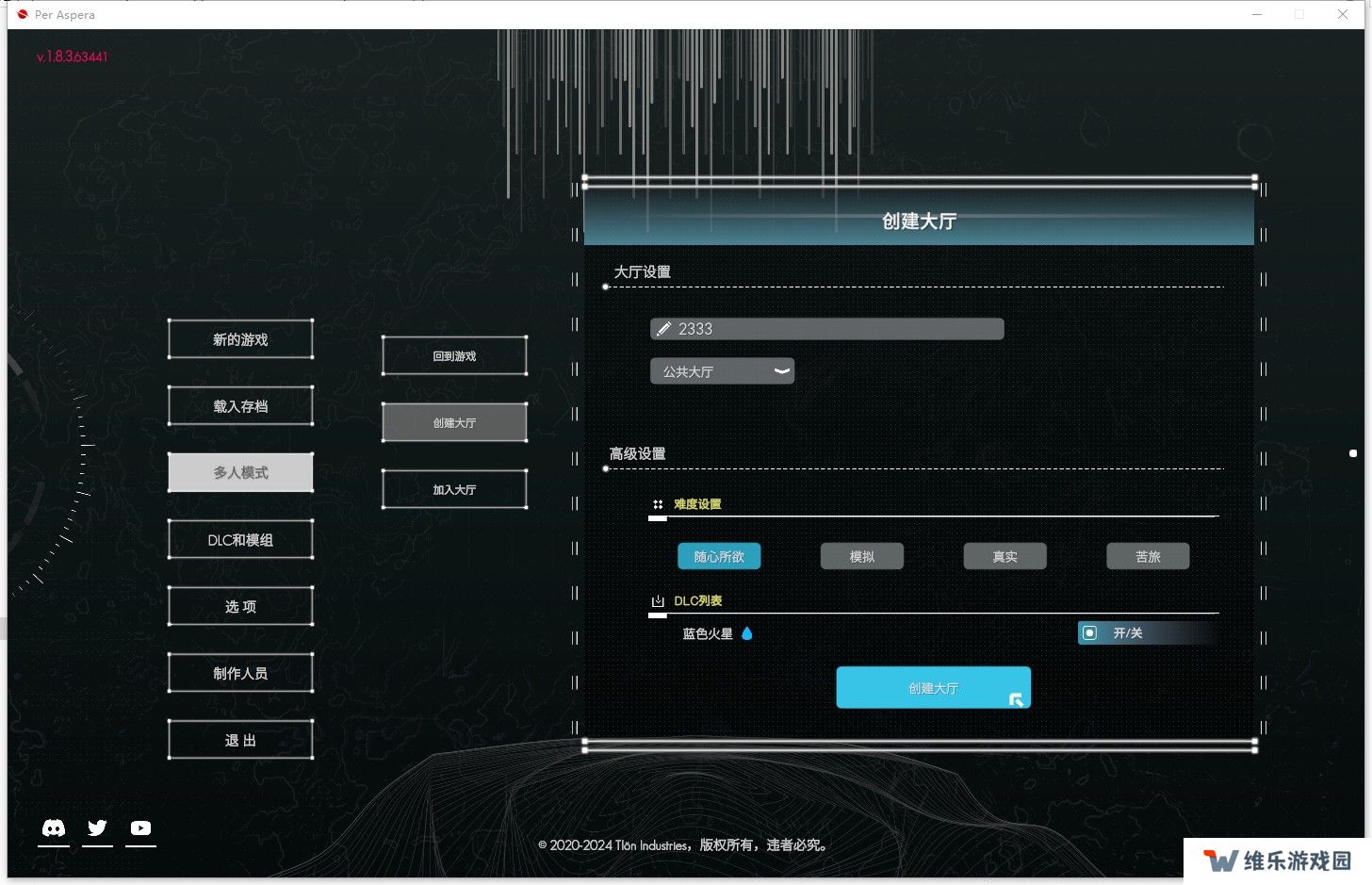
Task: Select 模拟 difficulty
Action: tap(862, 557)
